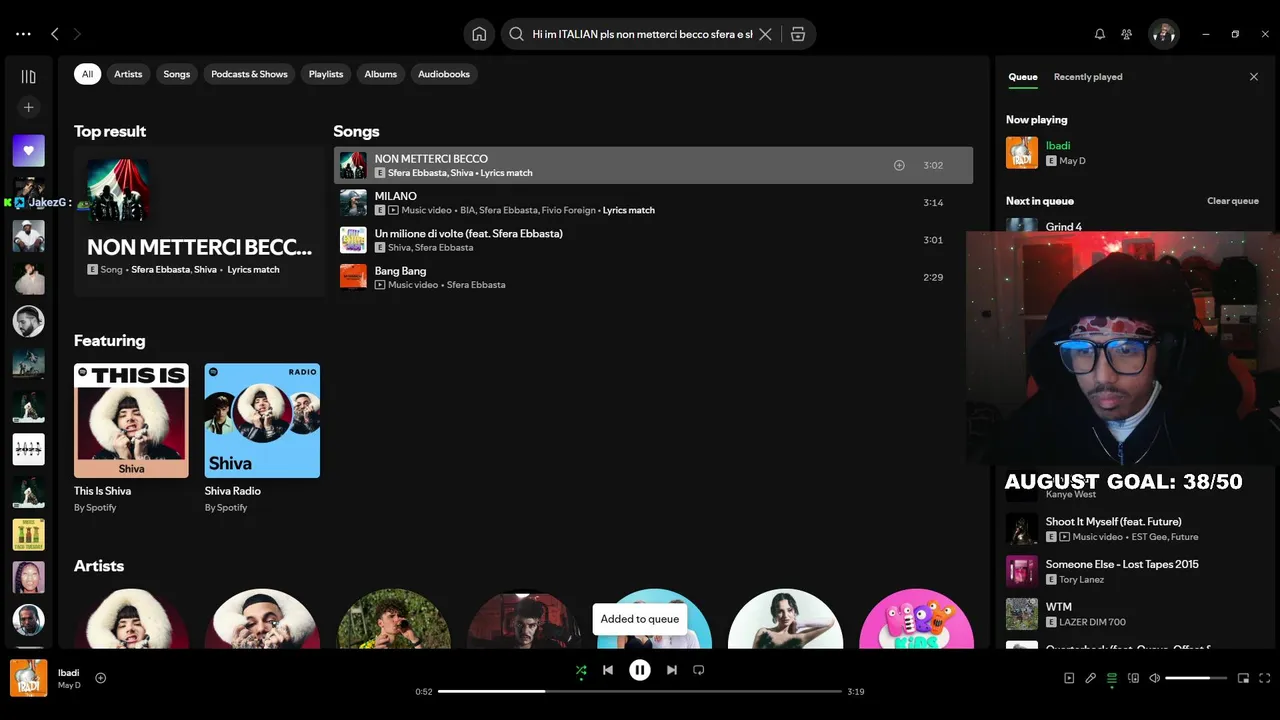1280x720 pixels.
Task: Play Un milione di volte song row
Action: click(653, 240)
